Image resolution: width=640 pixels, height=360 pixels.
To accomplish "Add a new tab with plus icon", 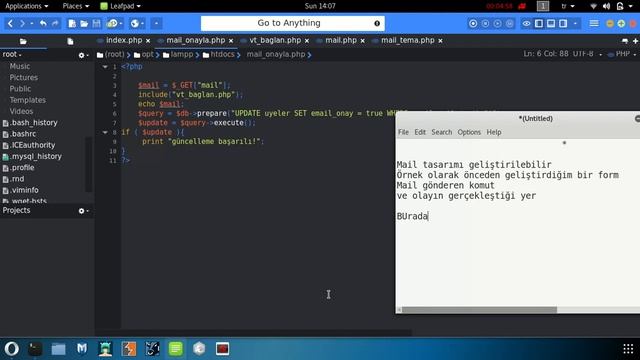I will coord(635,41).
